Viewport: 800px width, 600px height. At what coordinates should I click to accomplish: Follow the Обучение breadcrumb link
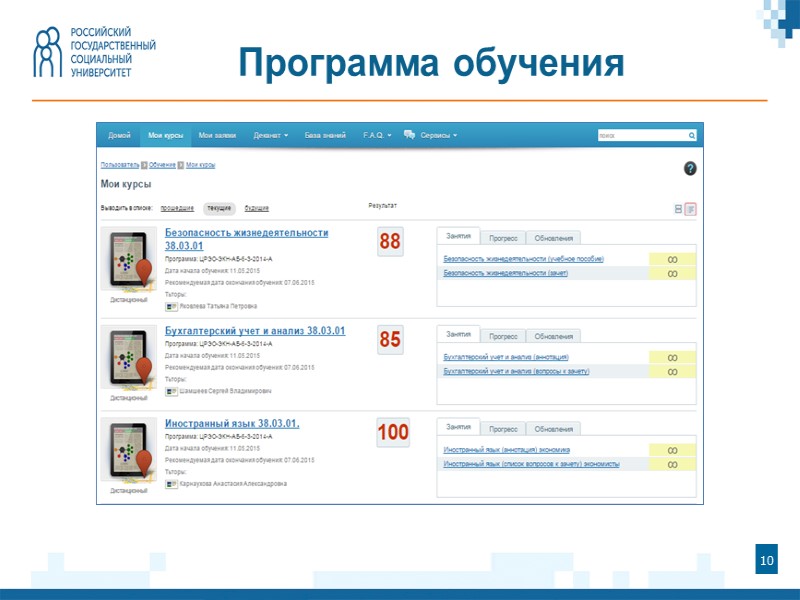[162, 165]
